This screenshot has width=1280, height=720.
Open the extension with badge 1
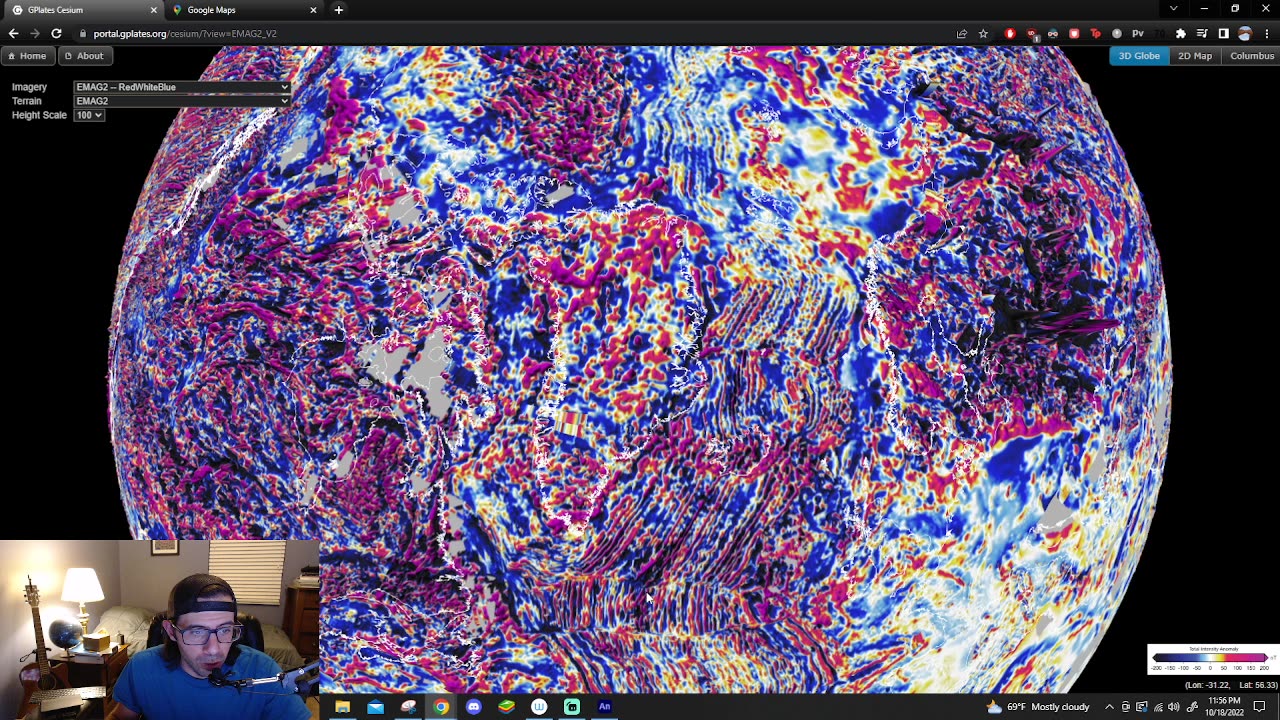[x=1031, y=33]
